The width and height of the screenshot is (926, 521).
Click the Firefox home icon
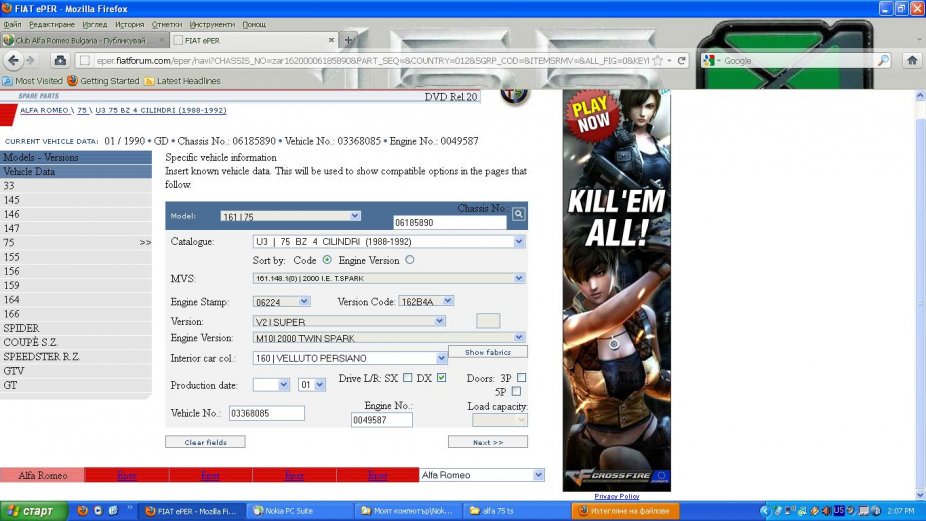pyautogui.click(x=911, y=60)
